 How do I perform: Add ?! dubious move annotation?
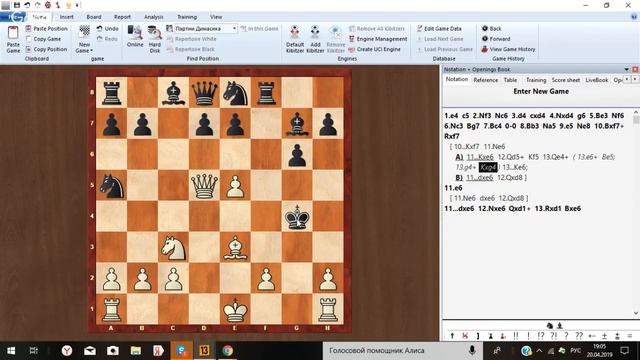tap(553, 336)
